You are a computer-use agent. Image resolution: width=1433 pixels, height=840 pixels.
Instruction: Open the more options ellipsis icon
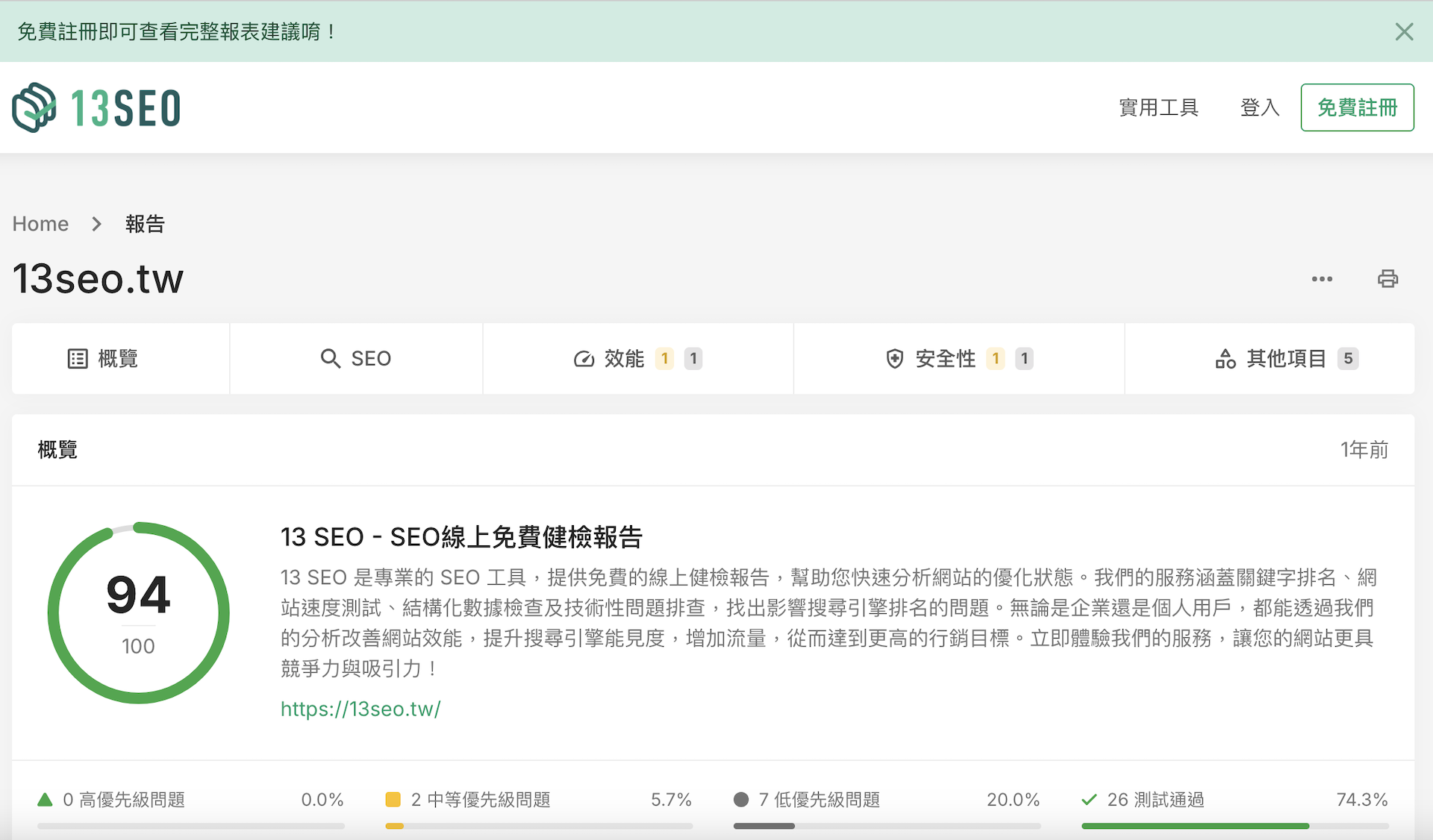1323,279
